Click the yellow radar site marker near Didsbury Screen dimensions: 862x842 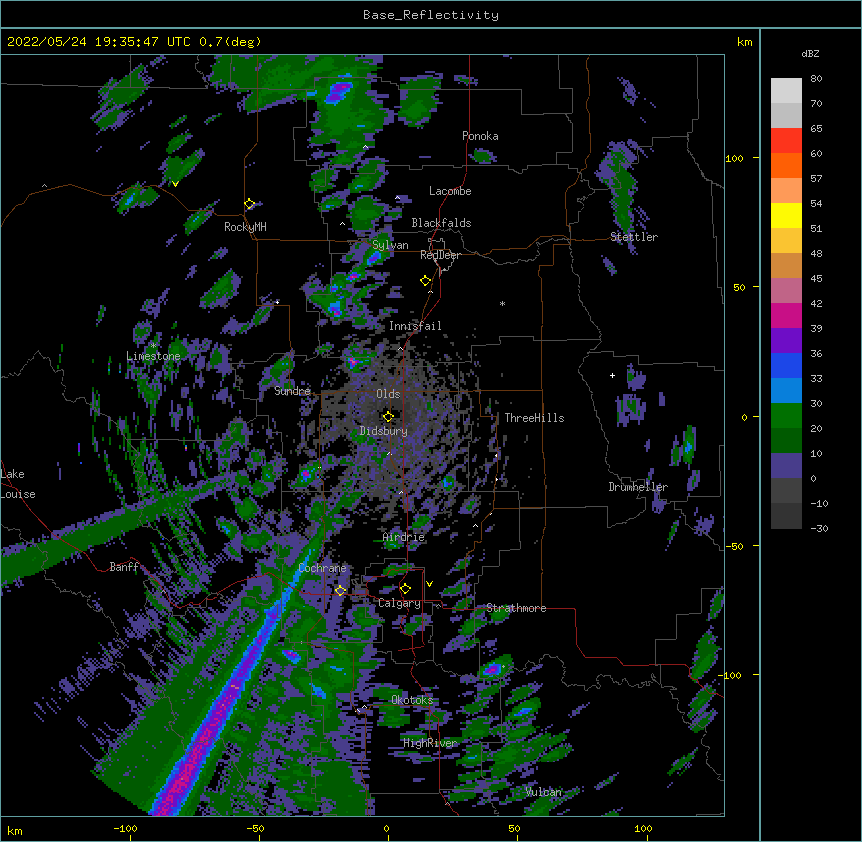point(388,416)
